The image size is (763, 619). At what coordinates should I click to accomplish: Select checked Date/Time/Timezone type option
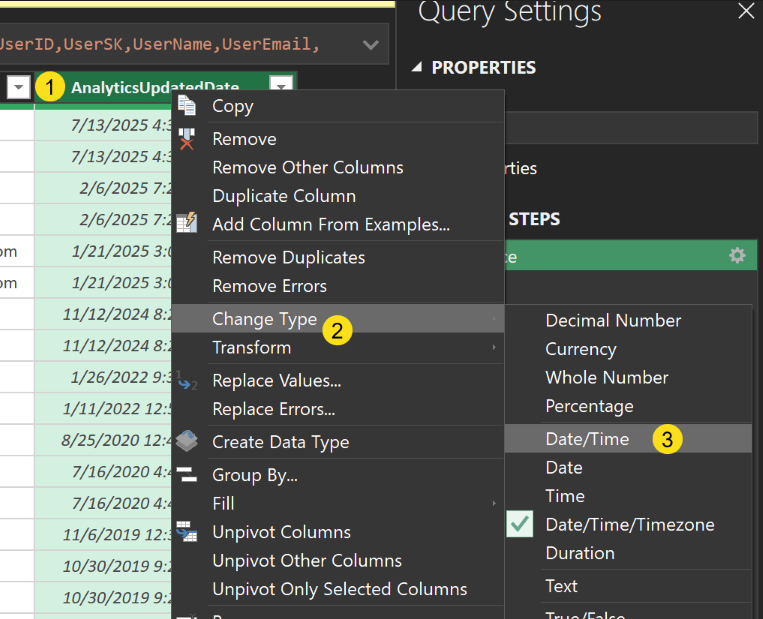coord(628,525)
